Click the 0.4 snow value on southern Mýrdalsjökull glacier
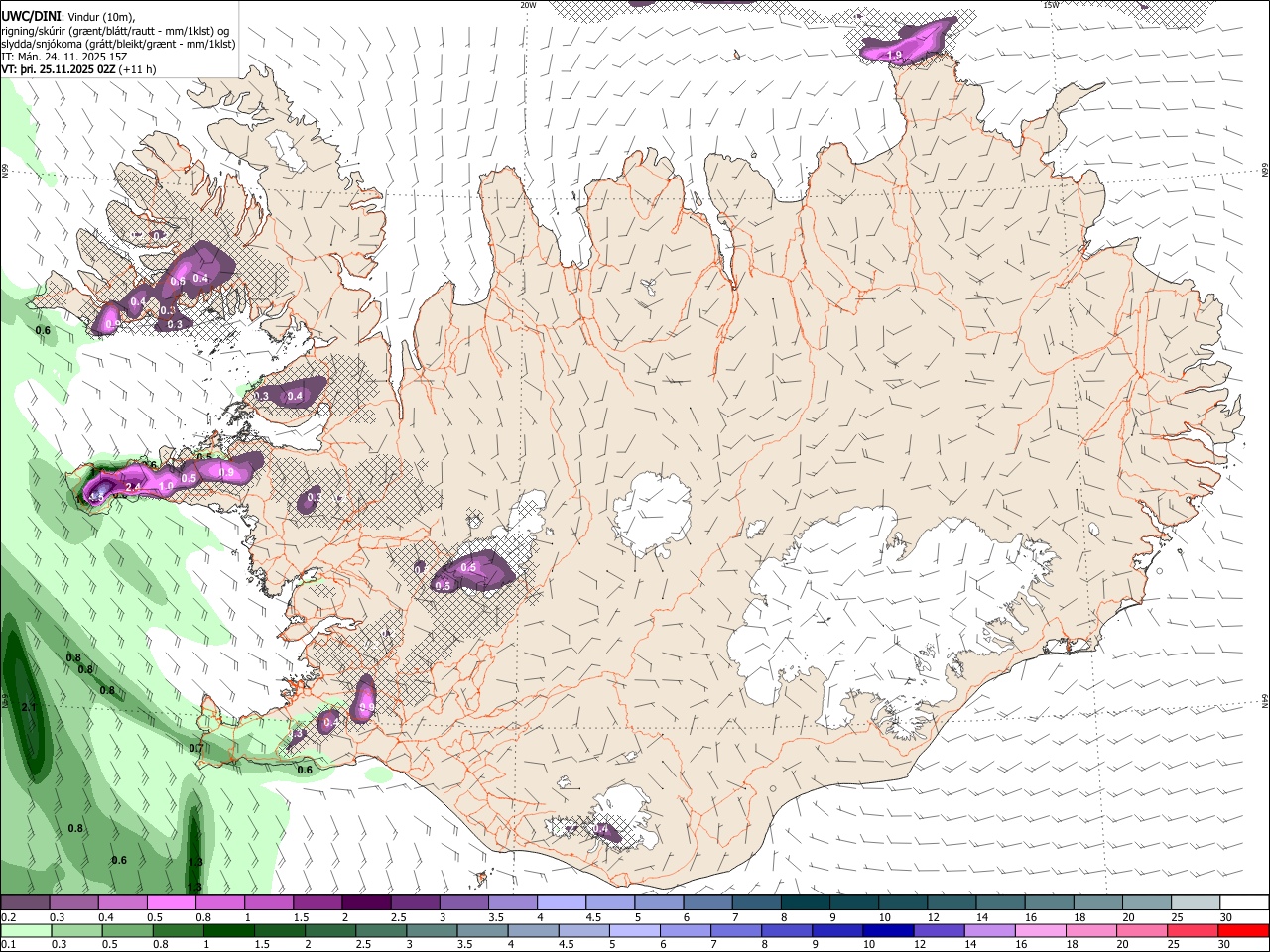1270x952 pixels. 599,829
